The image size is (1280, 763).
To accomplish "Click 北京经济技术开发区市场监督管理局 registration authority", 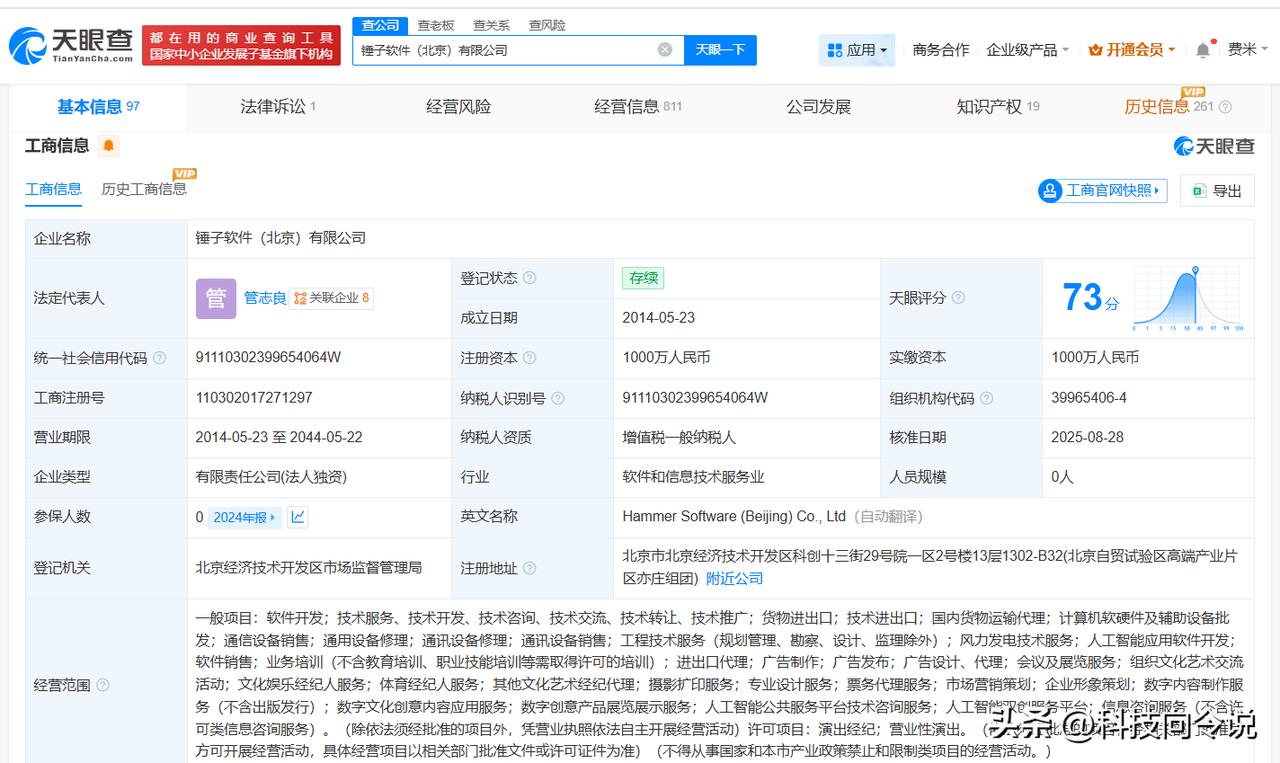I will click(x=308, y=567).
